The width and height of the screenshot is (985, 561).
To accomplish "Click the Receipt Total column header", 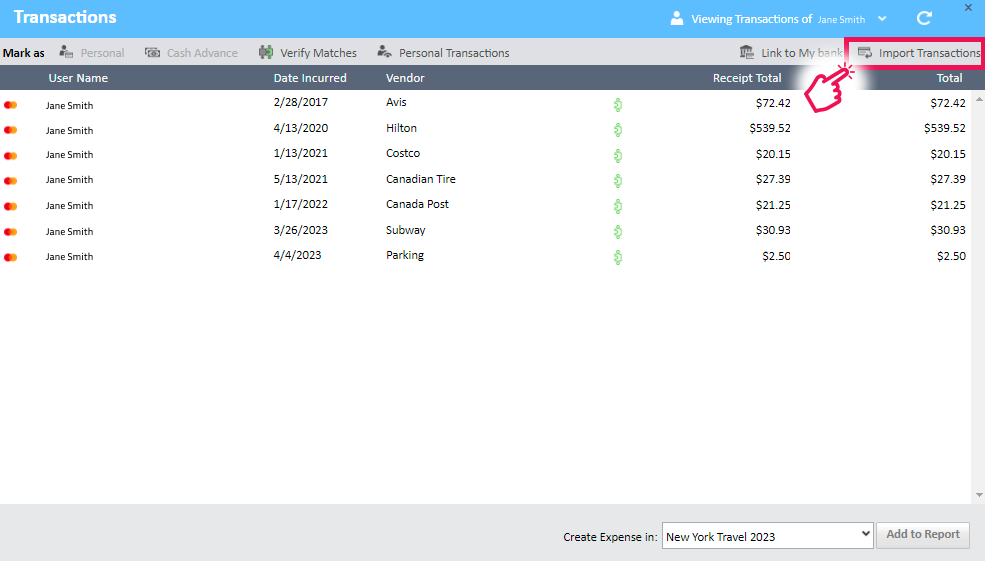I will pos(747,78).
